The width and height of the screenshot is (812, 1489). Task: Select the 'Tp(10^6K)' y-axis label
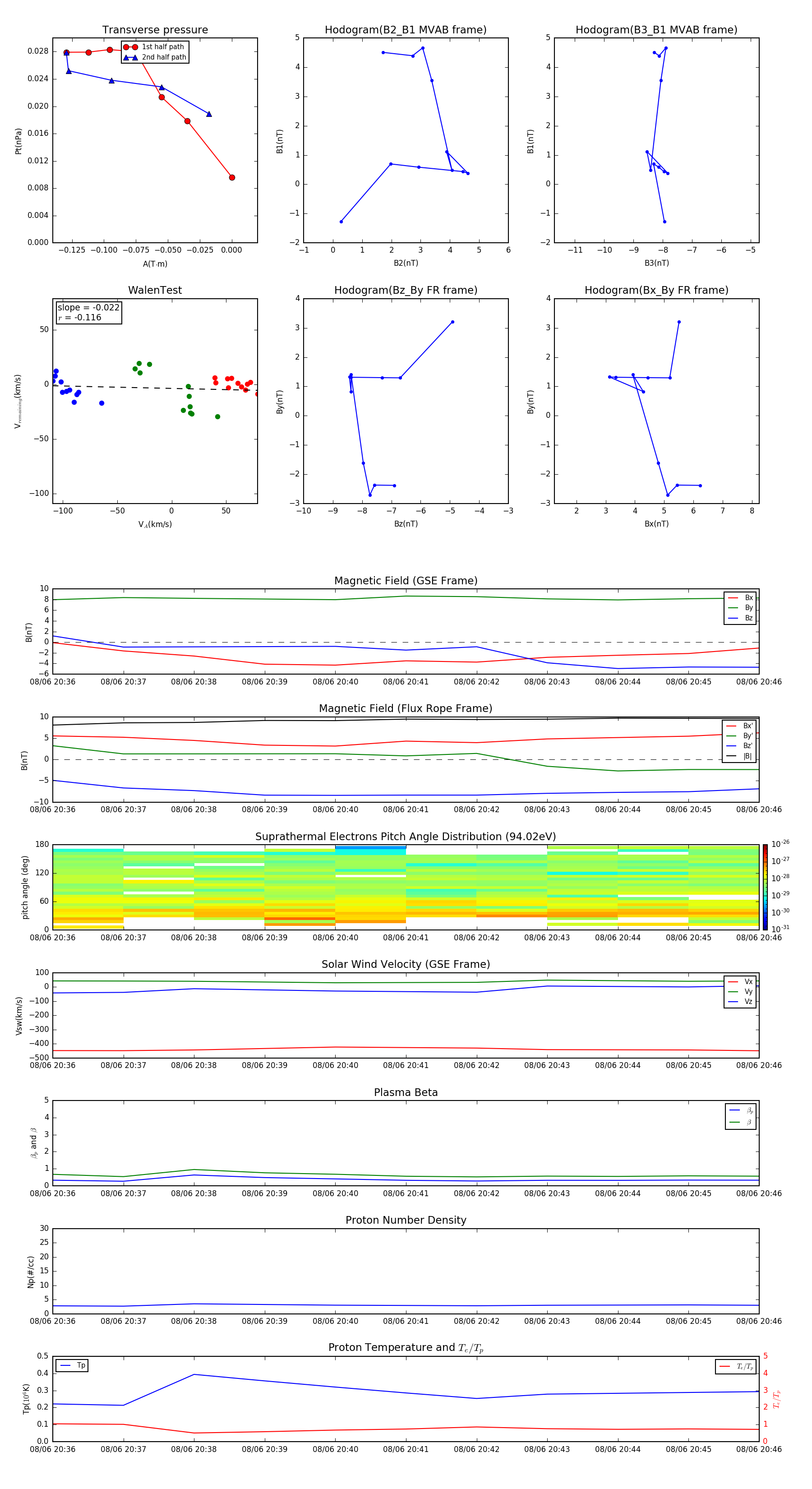(26, 1399)
